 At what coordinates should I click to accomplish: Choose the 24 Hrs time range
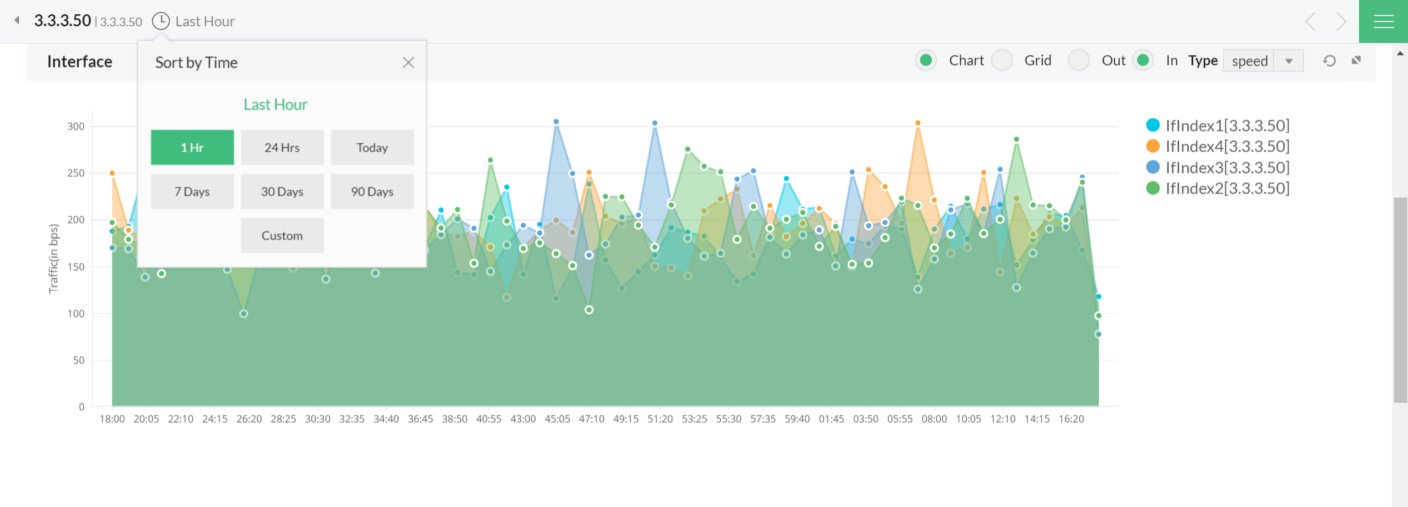tap(282, 147)
